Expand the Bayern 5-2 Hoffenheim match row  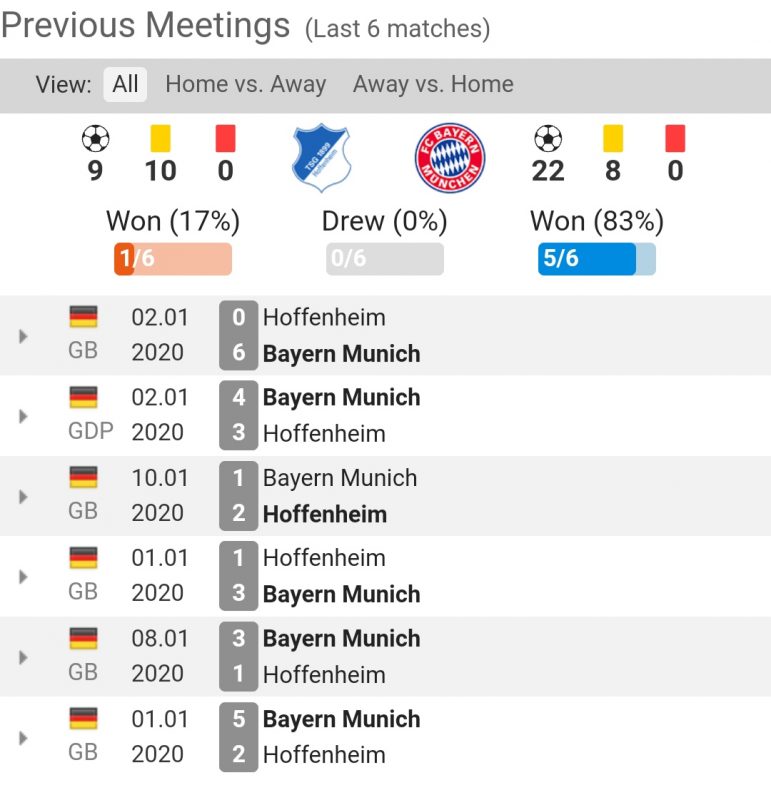(23, 737)
